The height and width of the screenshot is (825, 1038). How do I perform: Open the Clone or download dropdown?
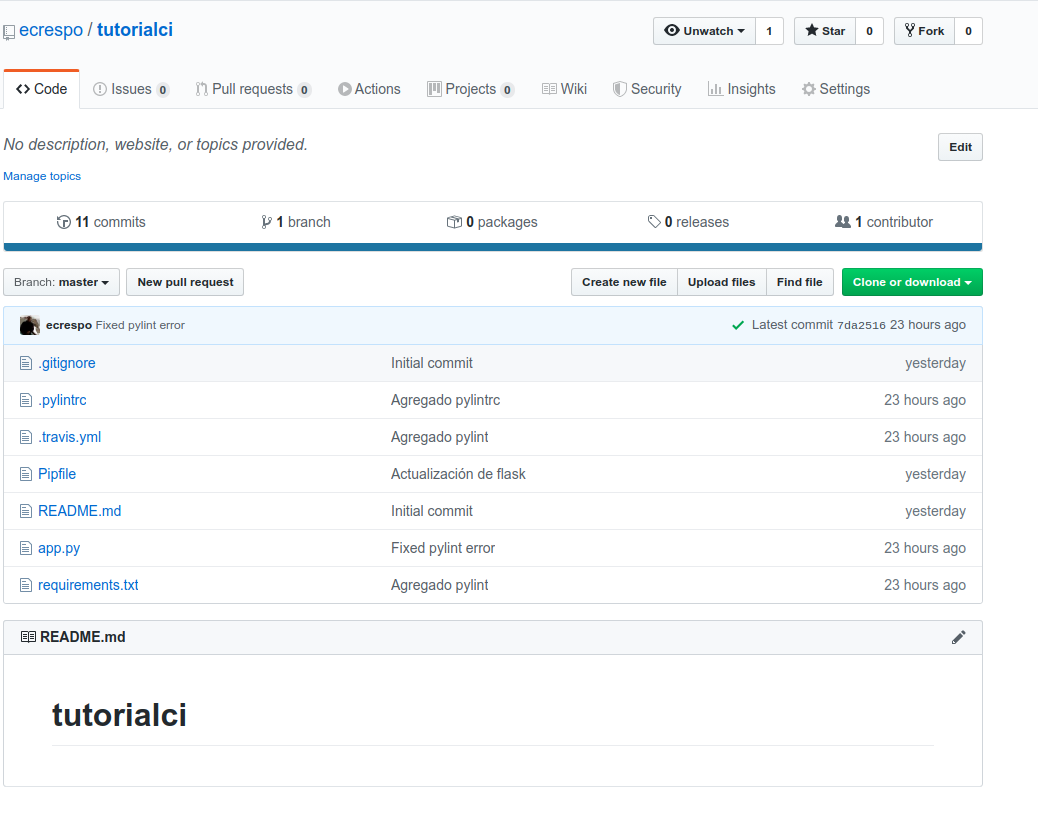coord(911,282)
